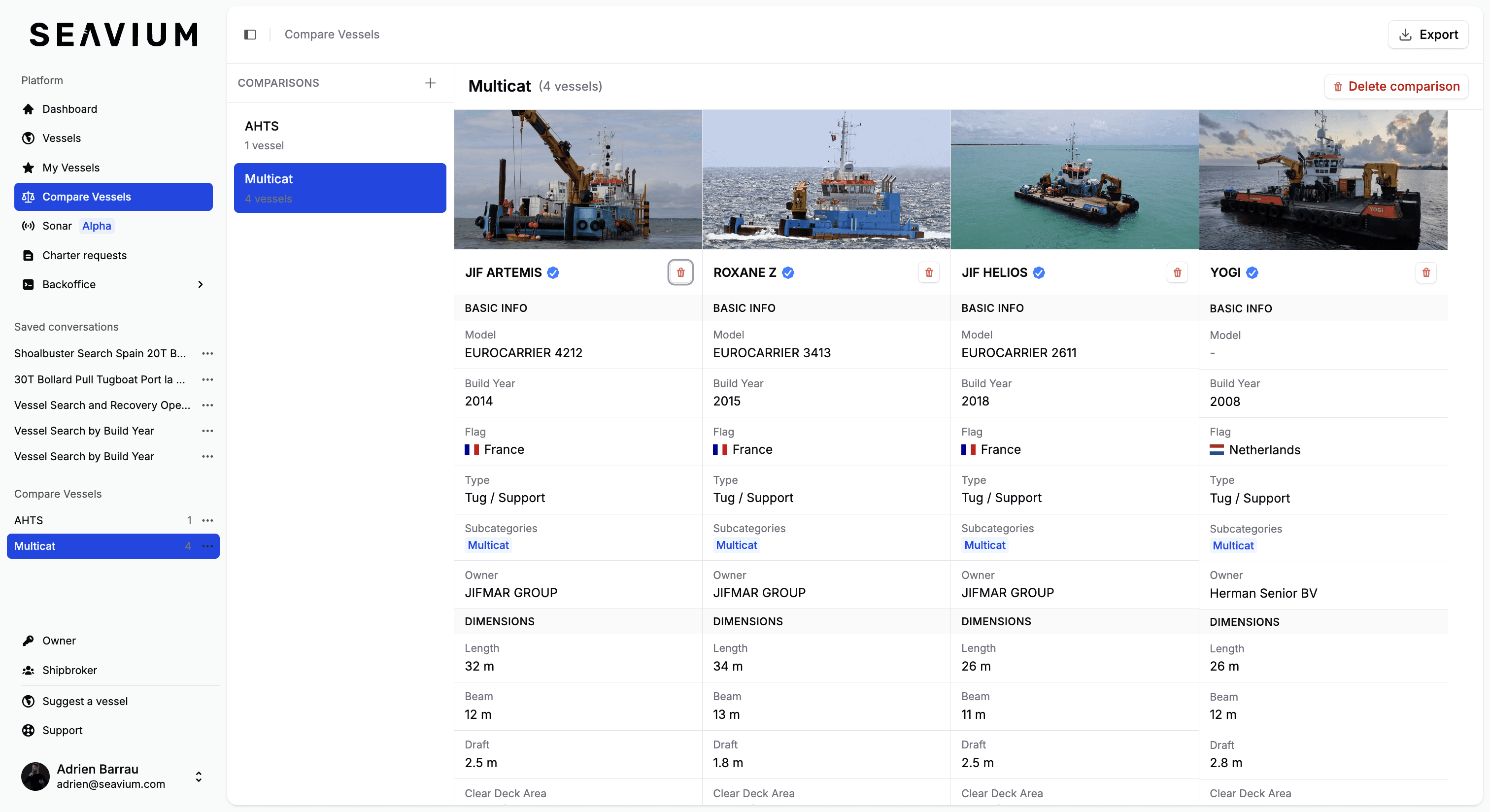Open the Shipbroker section

[69, 670]
